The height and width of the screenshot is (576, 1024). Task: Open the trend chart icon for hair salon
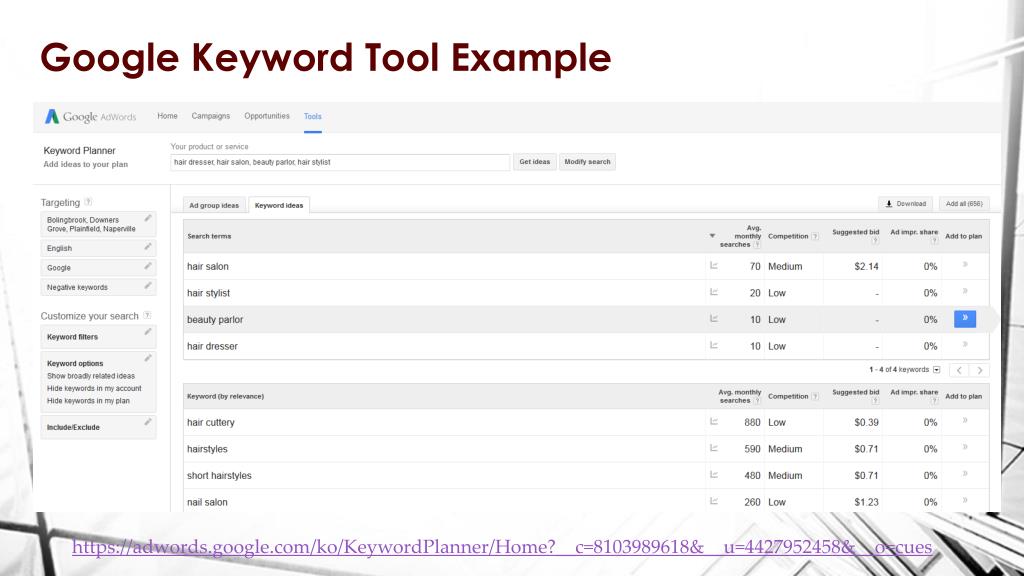click(714, 266)
